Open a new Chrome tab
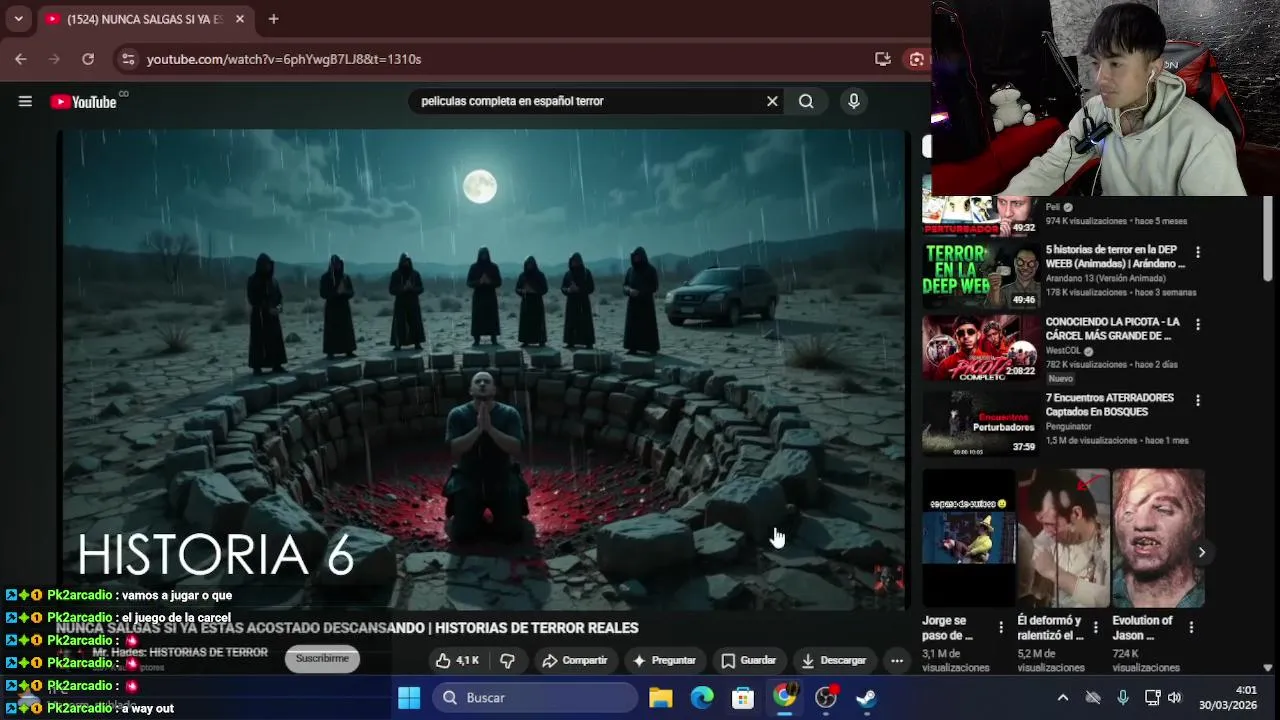This screenshot has height=720, width=1280. tap(273, 19)
